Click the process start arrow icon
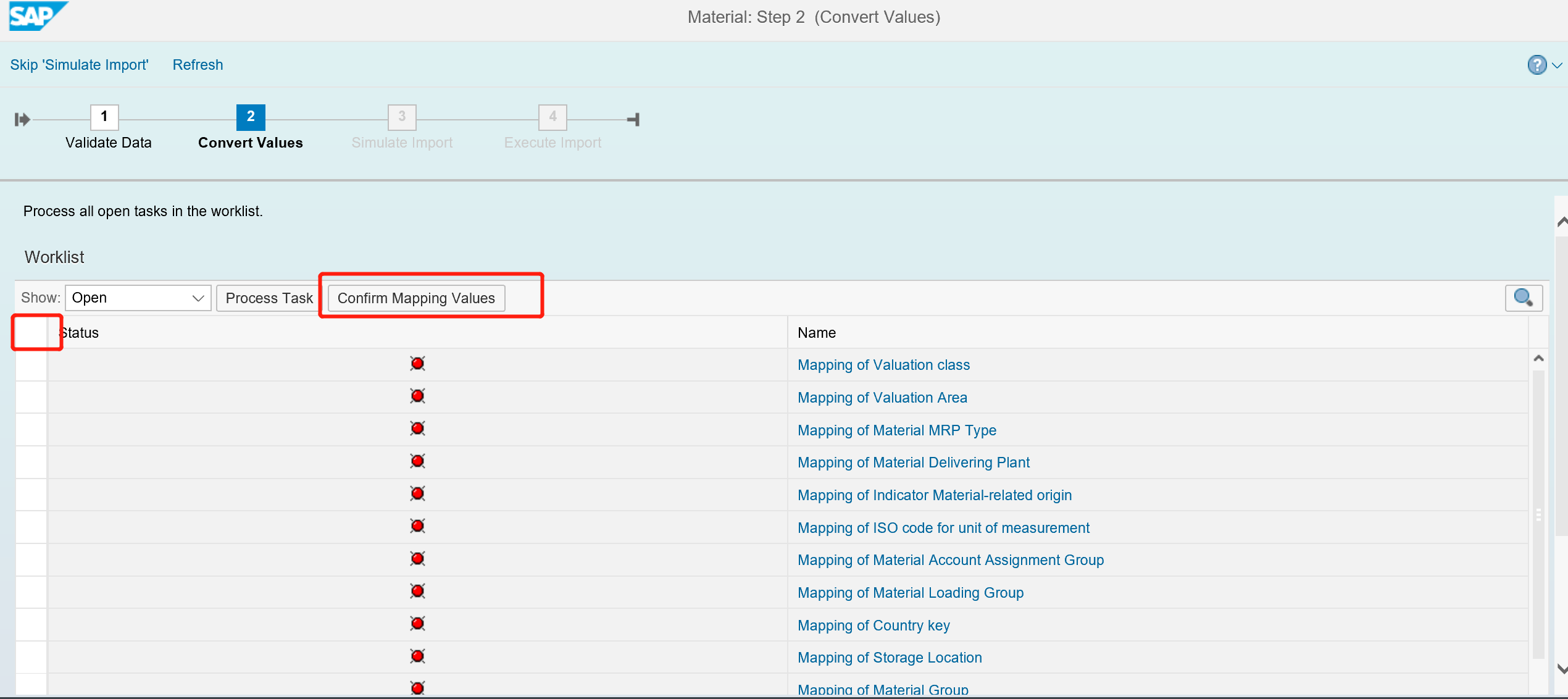The height and width of the screenshot is (699, 1568). pos(22,119)
